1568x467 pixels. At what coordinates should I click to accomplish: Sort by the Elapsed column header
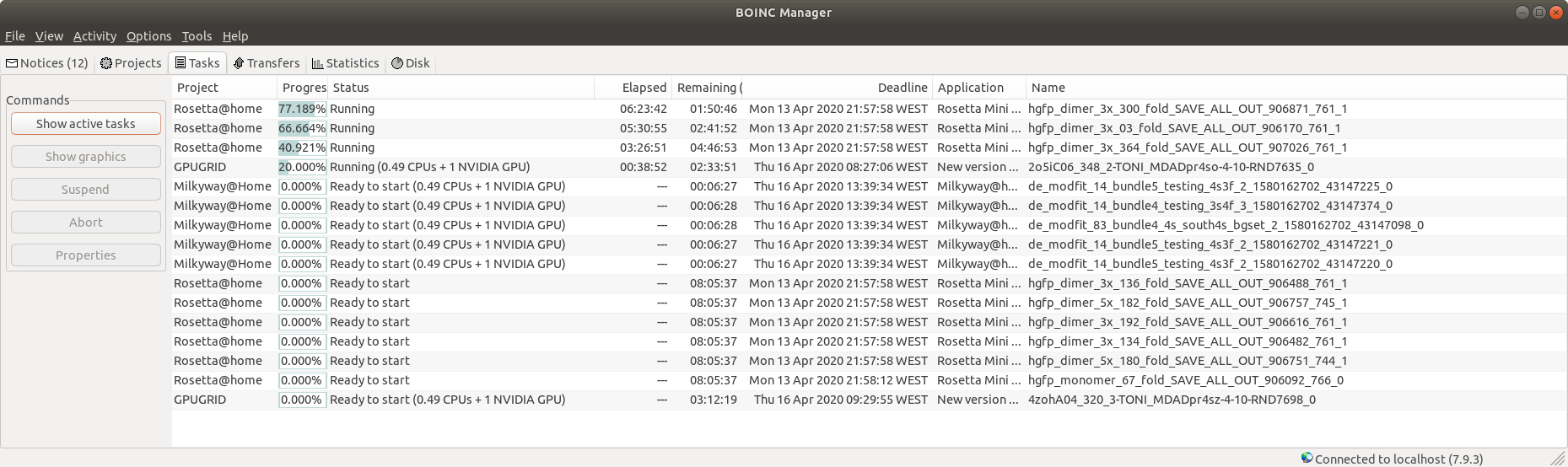644,88
